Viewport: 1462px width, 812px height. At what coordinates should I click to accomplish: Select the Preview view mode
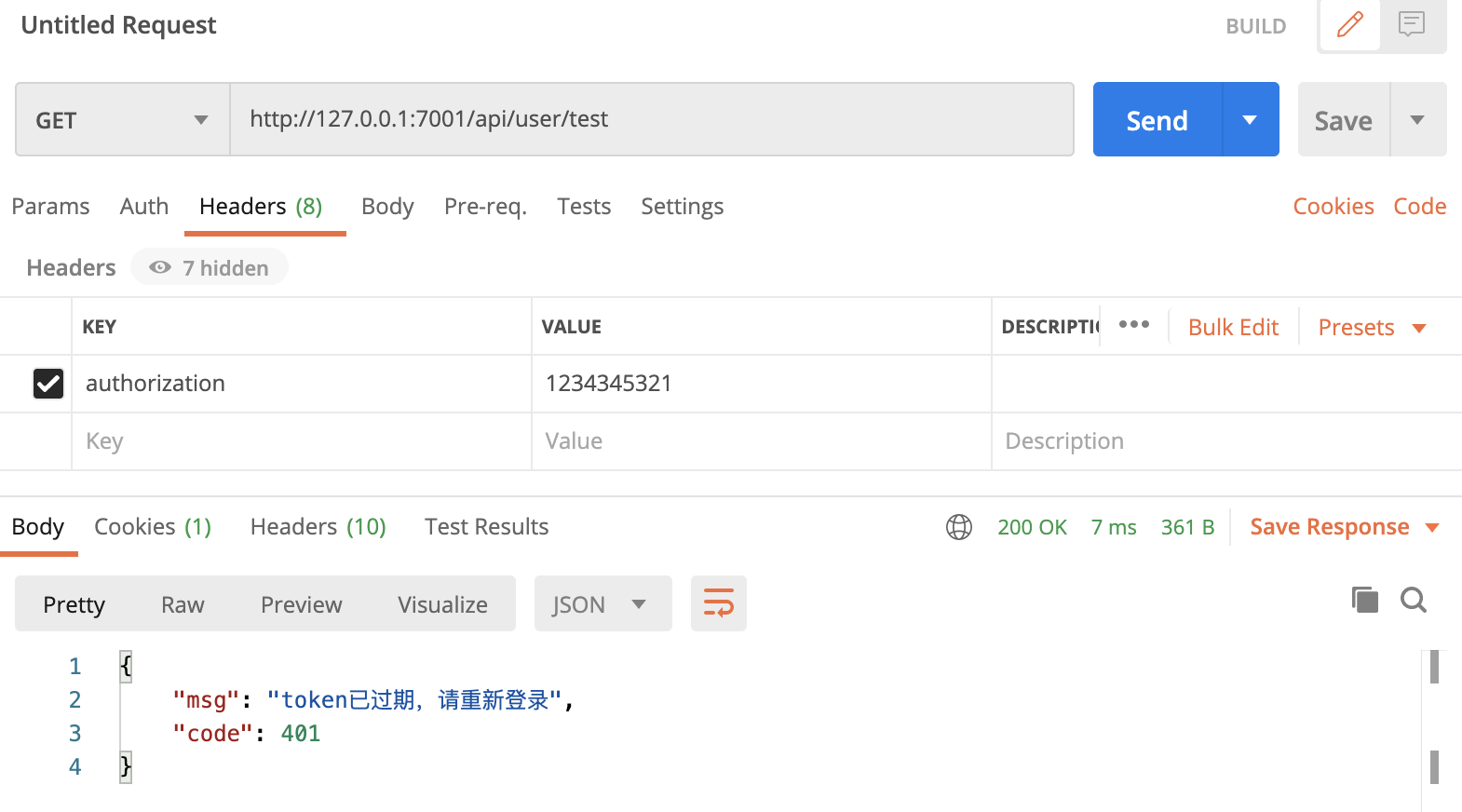coord(301,604)
